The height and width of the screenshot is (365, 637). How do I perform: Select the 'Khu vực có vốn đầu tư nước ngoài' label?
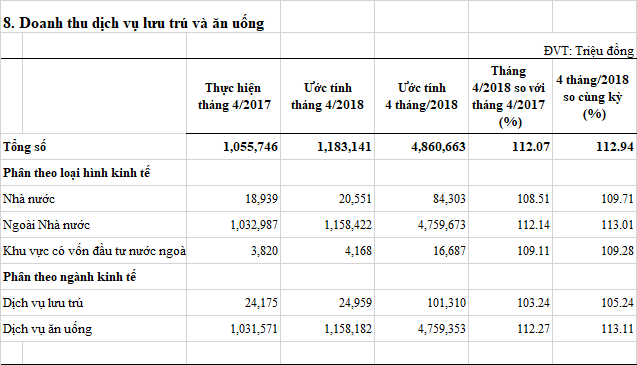(94, 251)
